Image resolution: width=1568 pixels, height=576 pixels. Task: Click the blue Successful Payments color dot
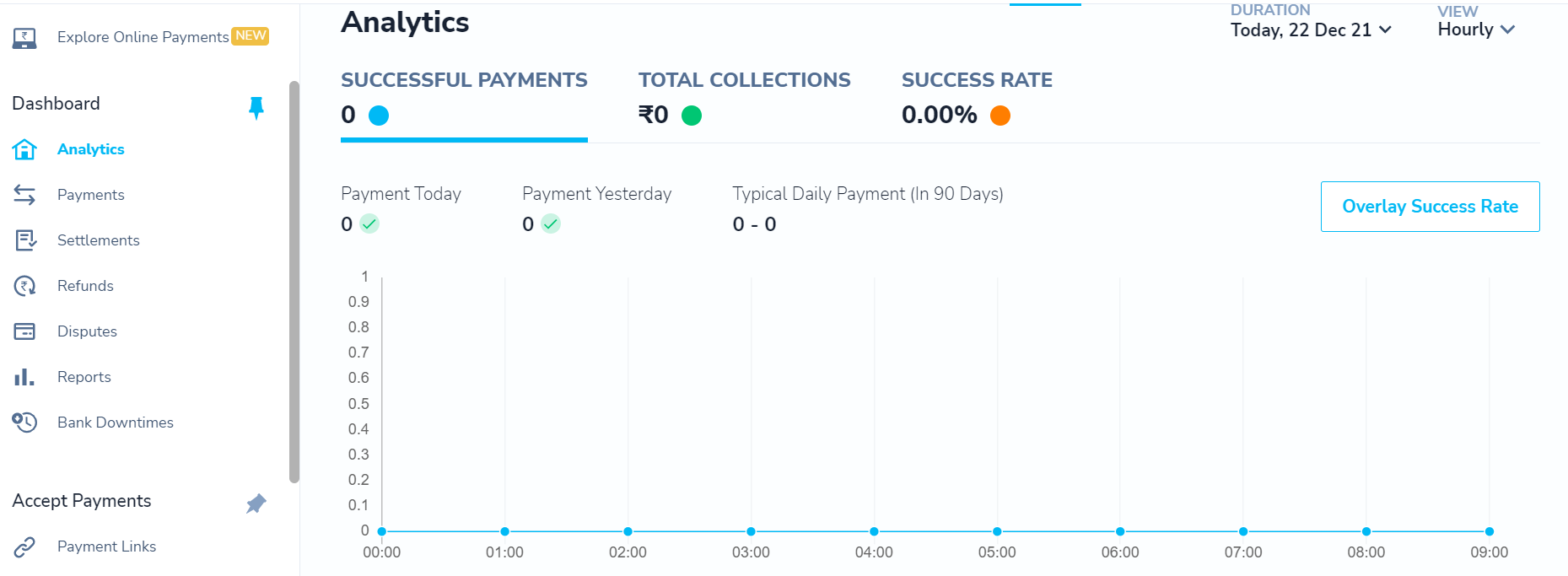(379, 116)
